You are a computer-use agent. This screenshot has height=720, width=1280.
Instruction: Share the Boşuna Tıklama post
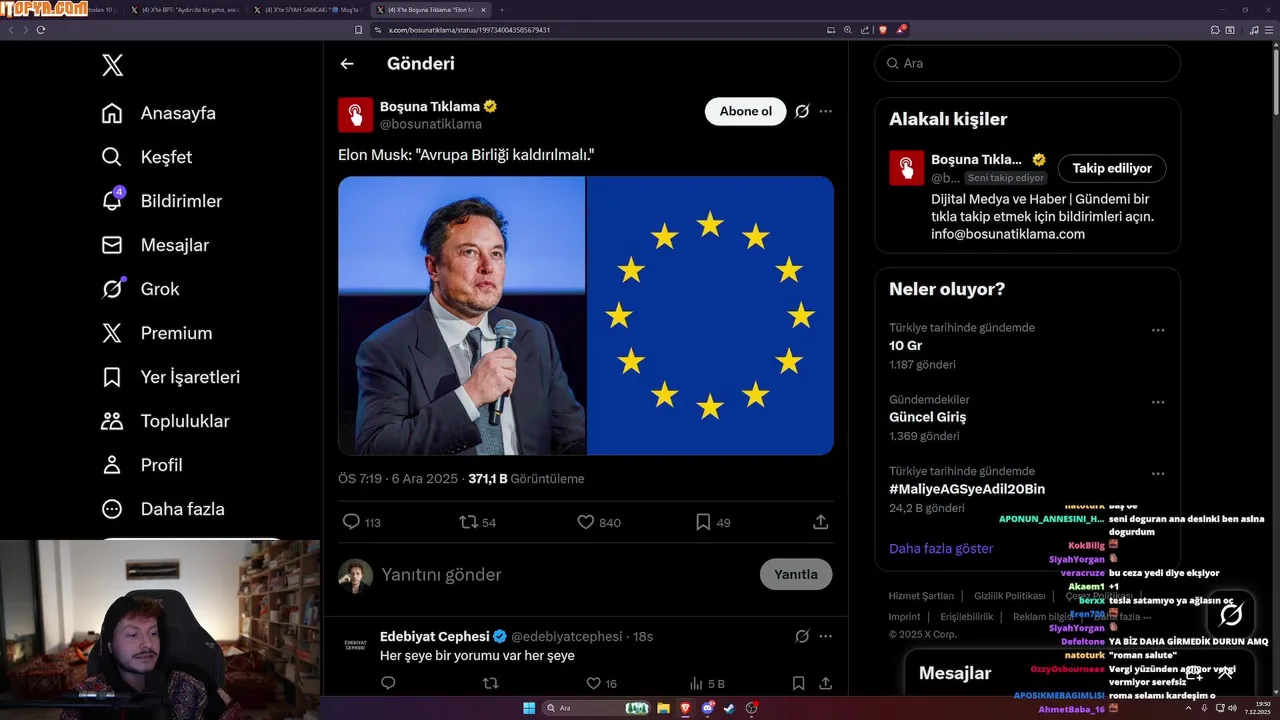tap(821, 522)
